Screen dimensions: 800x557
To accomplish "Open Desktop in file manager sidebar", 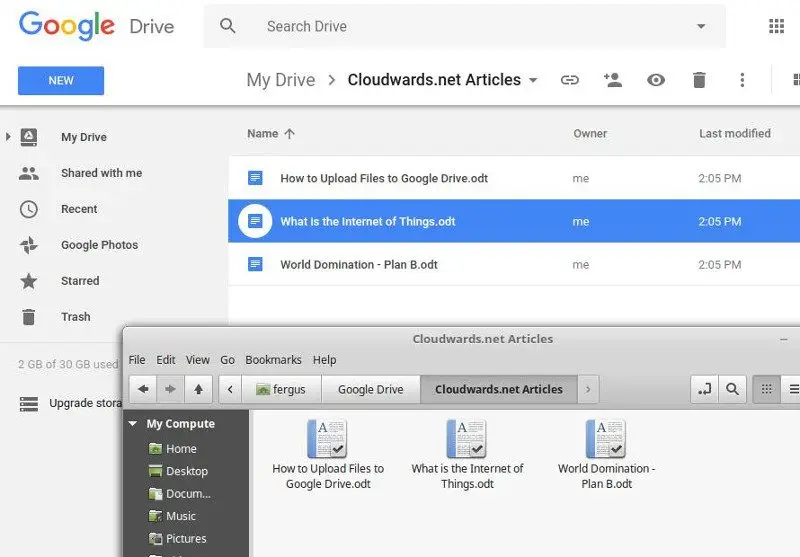I will [178, 471].
